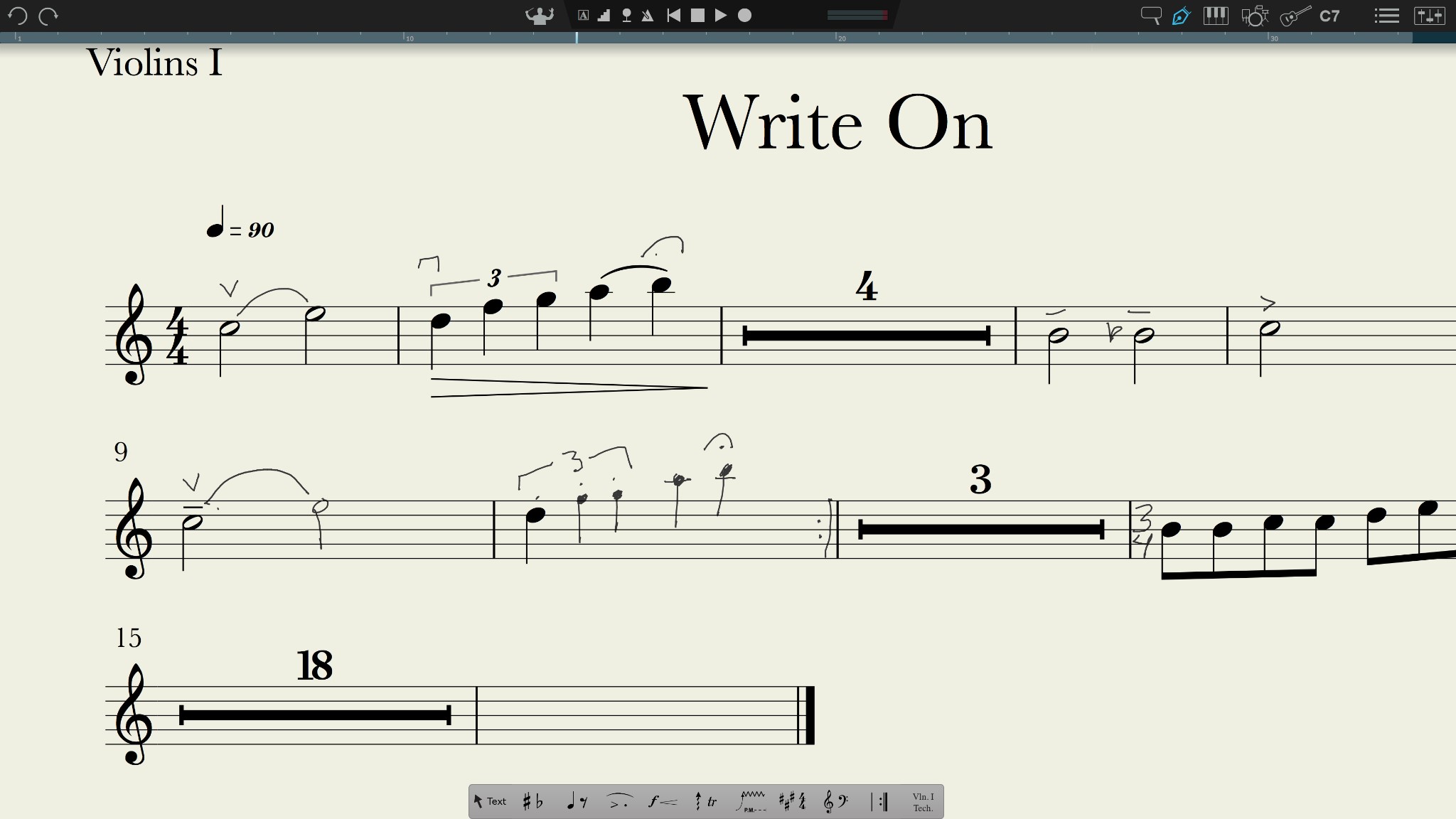Open the piano keyboard input
Viewport: 1456px width, 819px height.
click(1217, 15)
